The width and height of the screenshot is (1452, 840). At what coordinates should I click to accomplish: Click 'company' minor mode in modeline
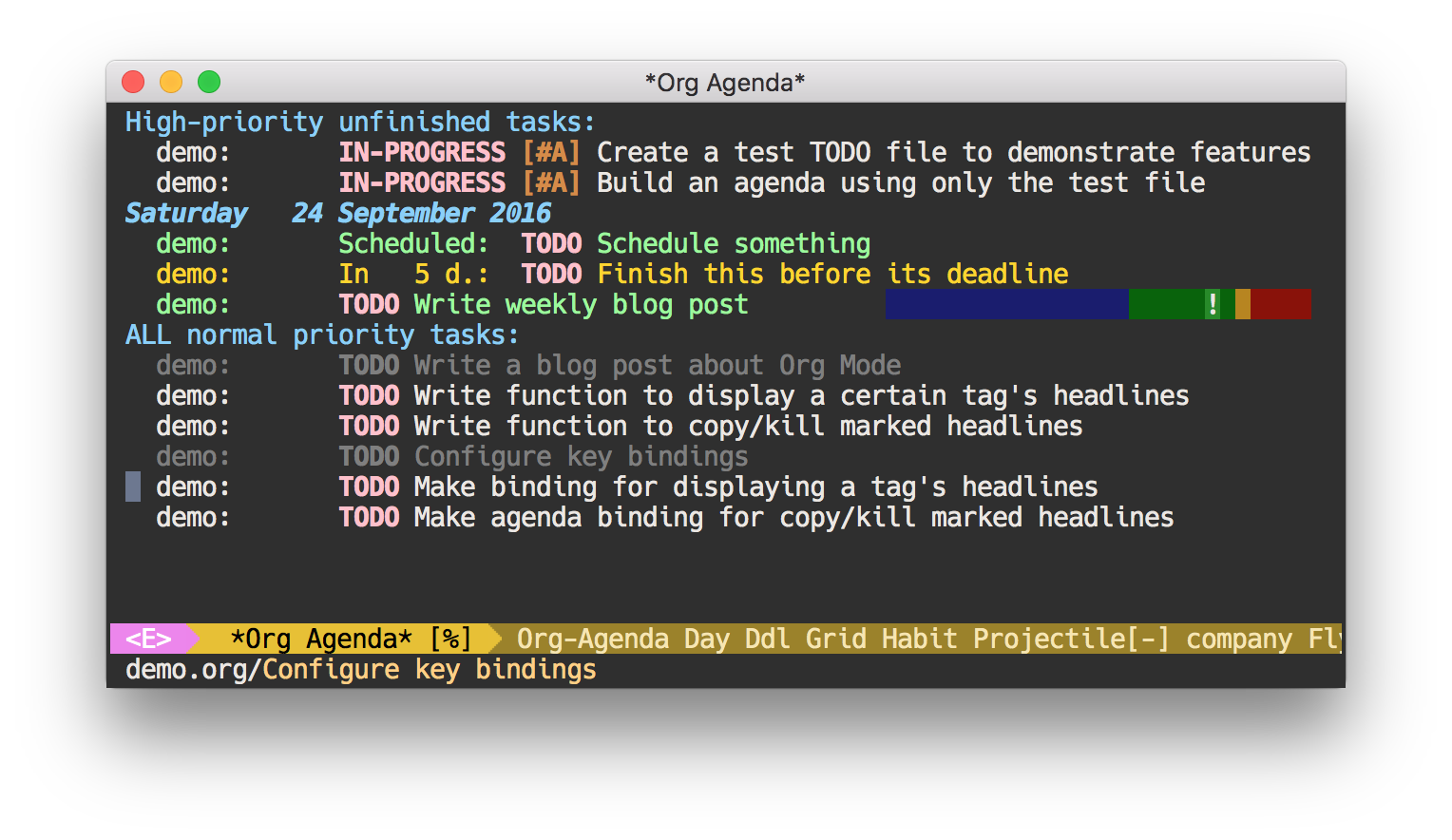point(1239,639)
